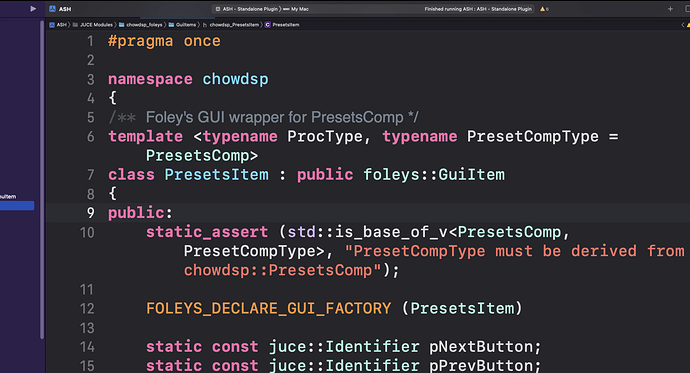The height and width of the screenshot is (373, 690).
Task: Click line number 1 in the gutter
Action: pos(90,41)
